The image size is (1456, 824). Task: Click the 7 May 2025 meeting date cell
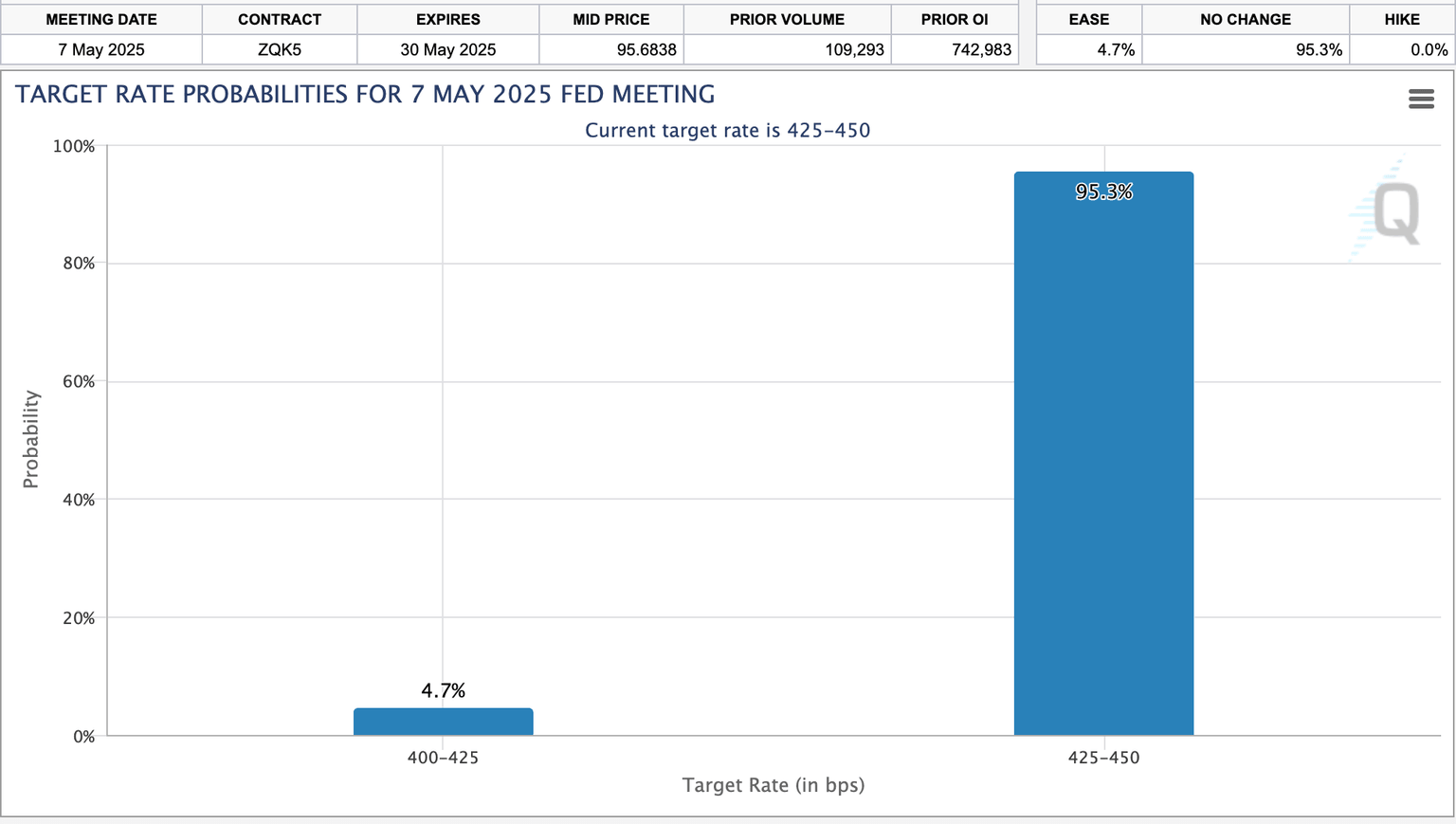tap(101, 49)
